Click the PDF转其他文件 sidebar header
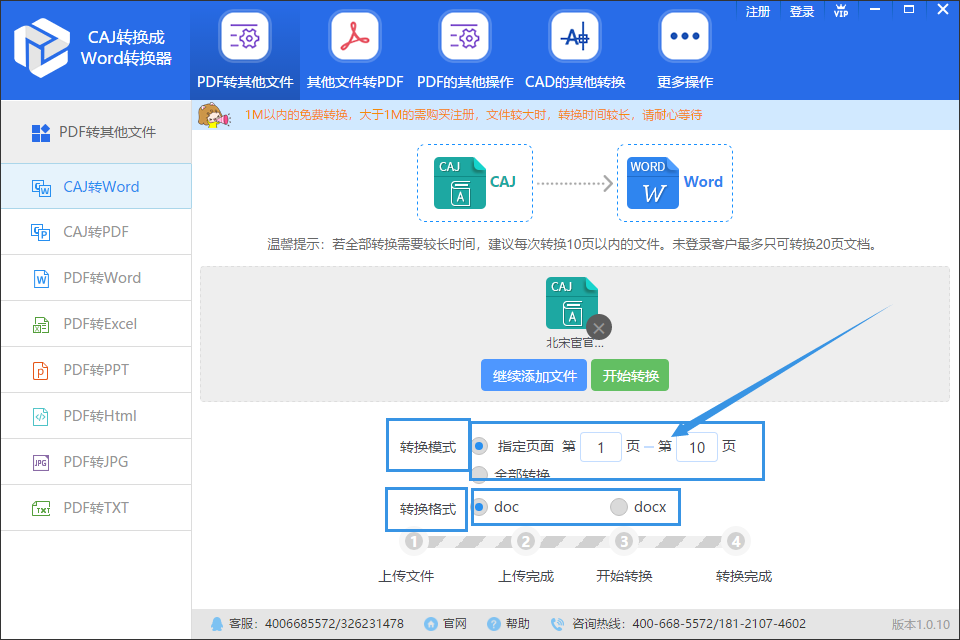The image size is (960, 640). [96, 132]
